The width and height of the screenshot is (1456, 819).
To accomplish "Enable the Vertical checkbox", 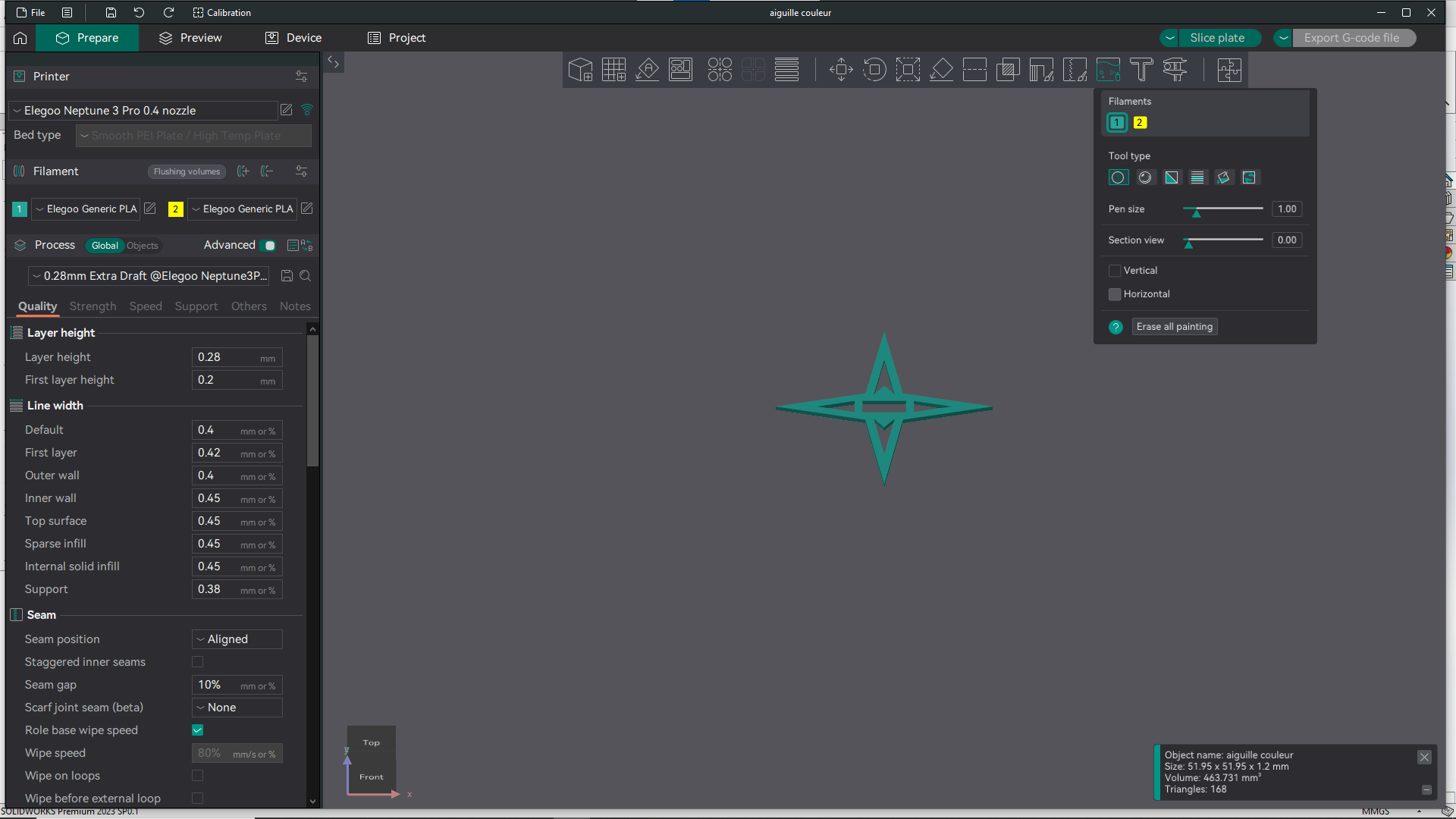I will click(1115, 271).
